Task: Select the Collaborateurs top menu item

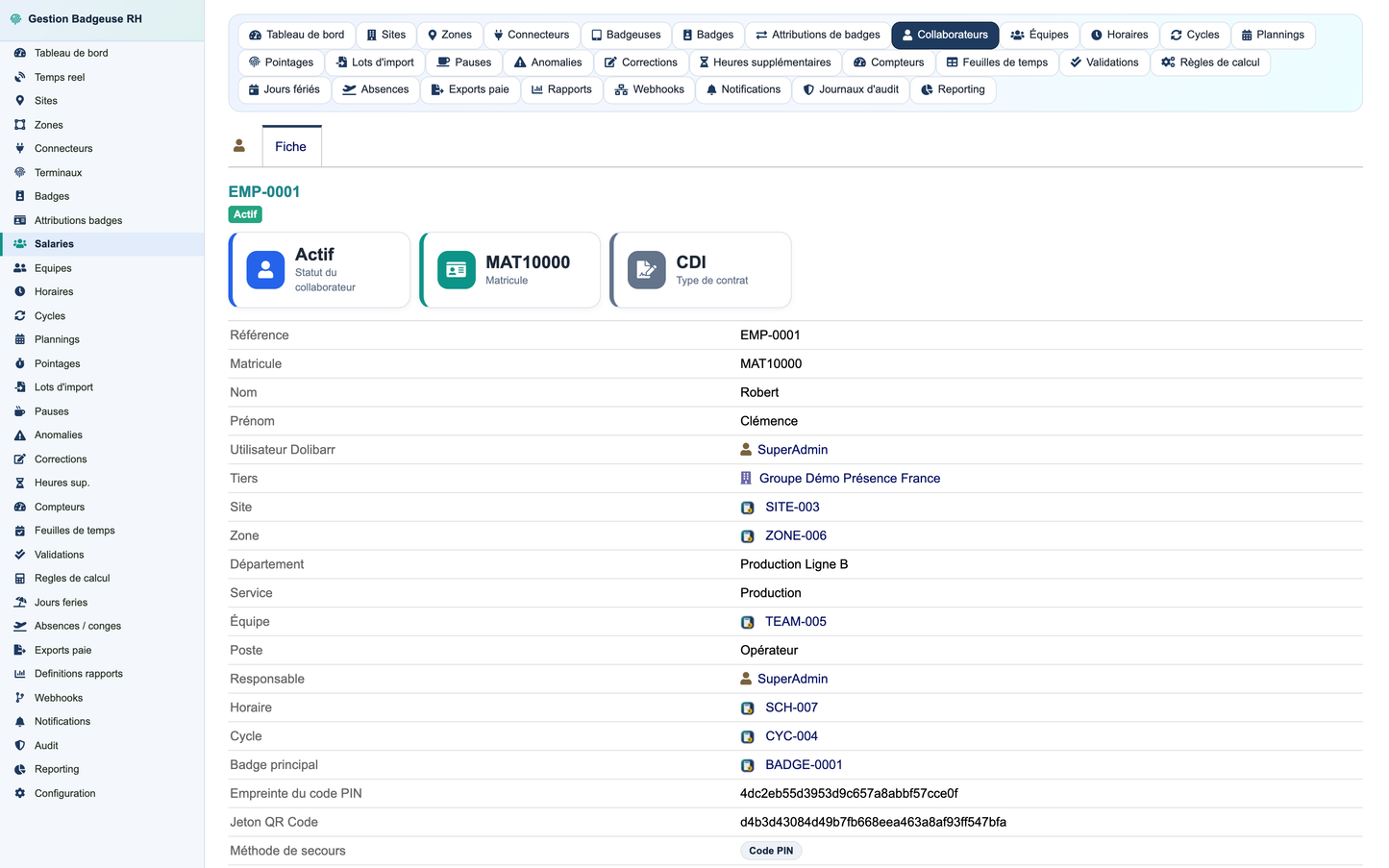Action: [x=945, y=35]
